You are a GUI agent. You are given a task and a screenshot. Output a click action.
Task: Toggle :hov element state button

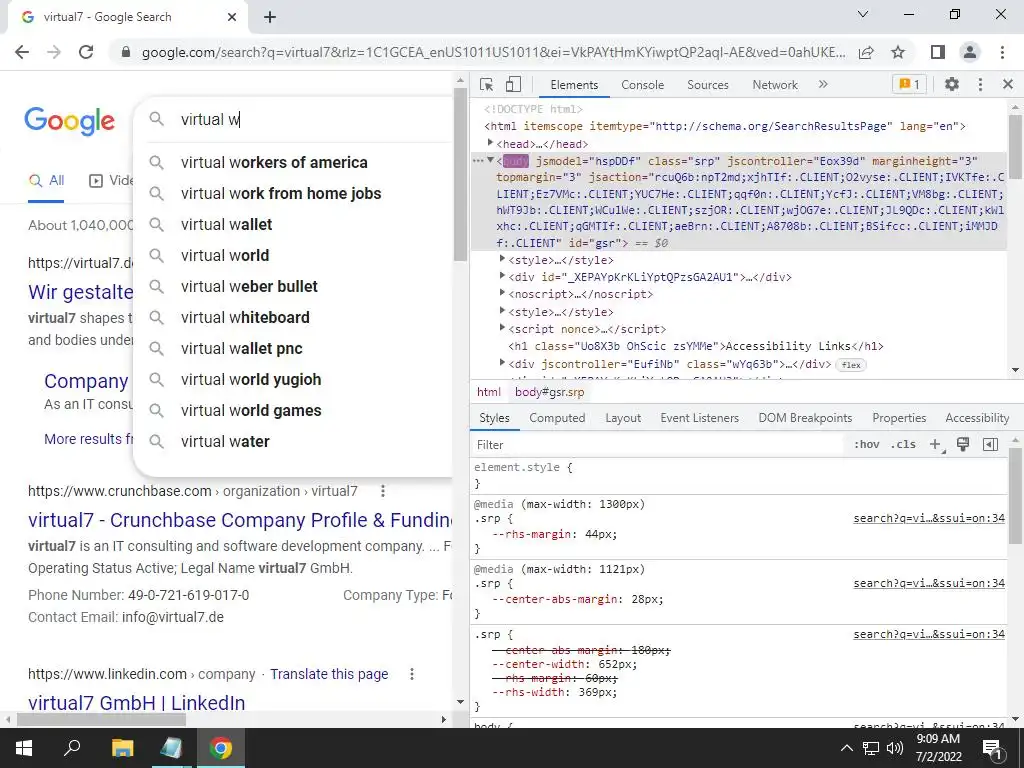(866, 445)
